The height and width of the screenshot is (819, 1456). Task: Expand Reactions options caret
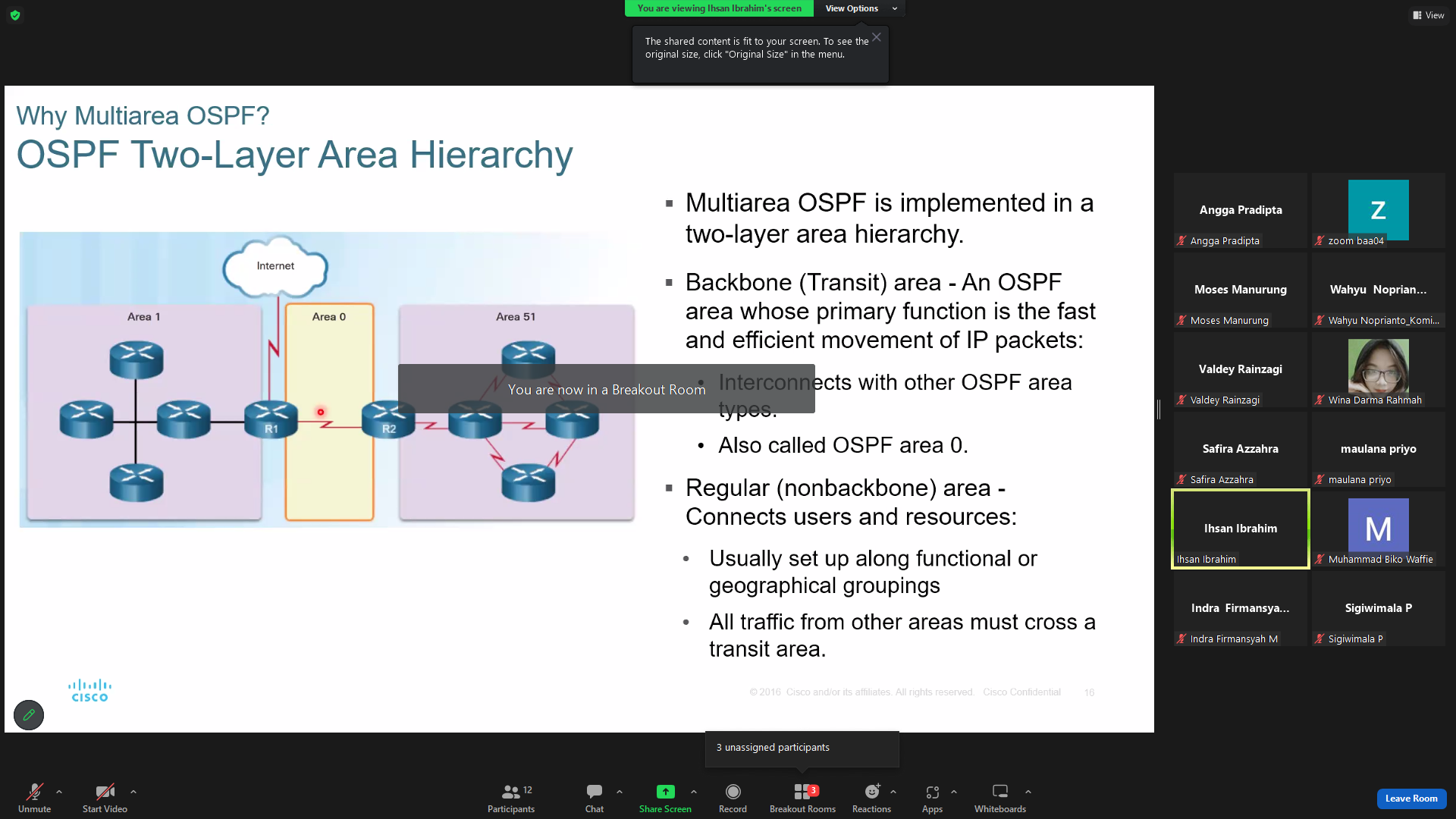(893, 792)
